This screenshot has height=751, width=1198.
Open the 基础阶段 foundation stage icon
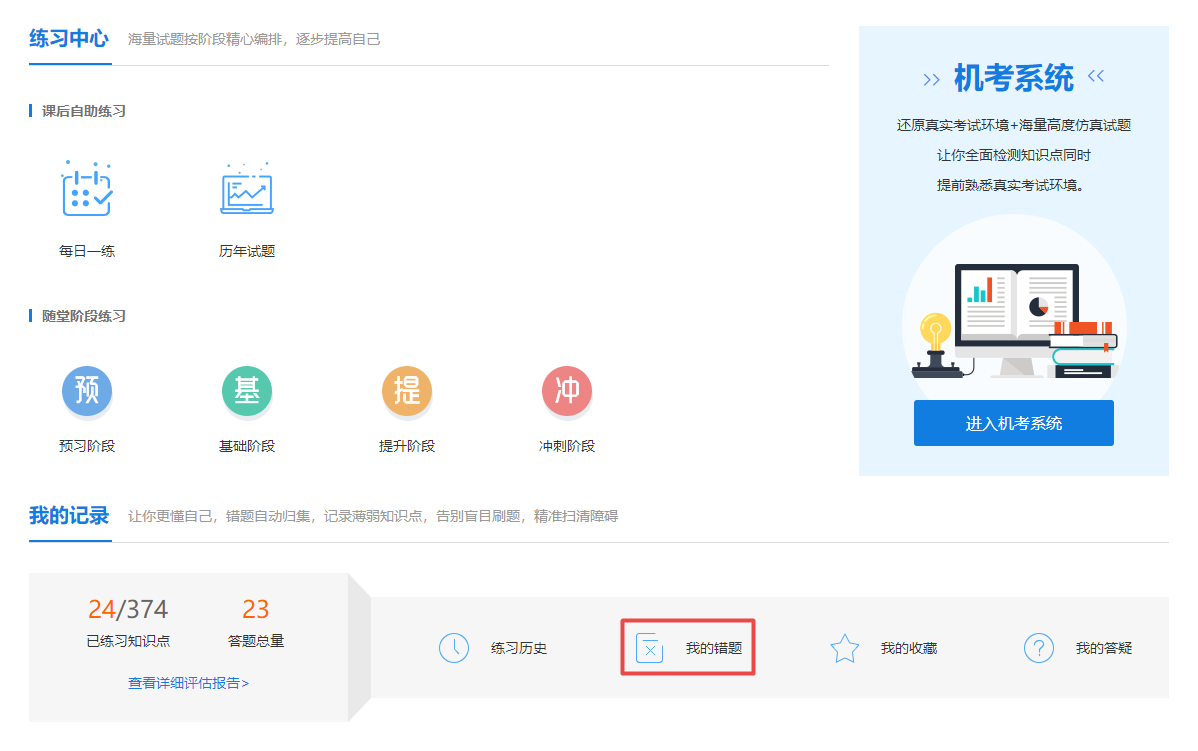(247, 391)
